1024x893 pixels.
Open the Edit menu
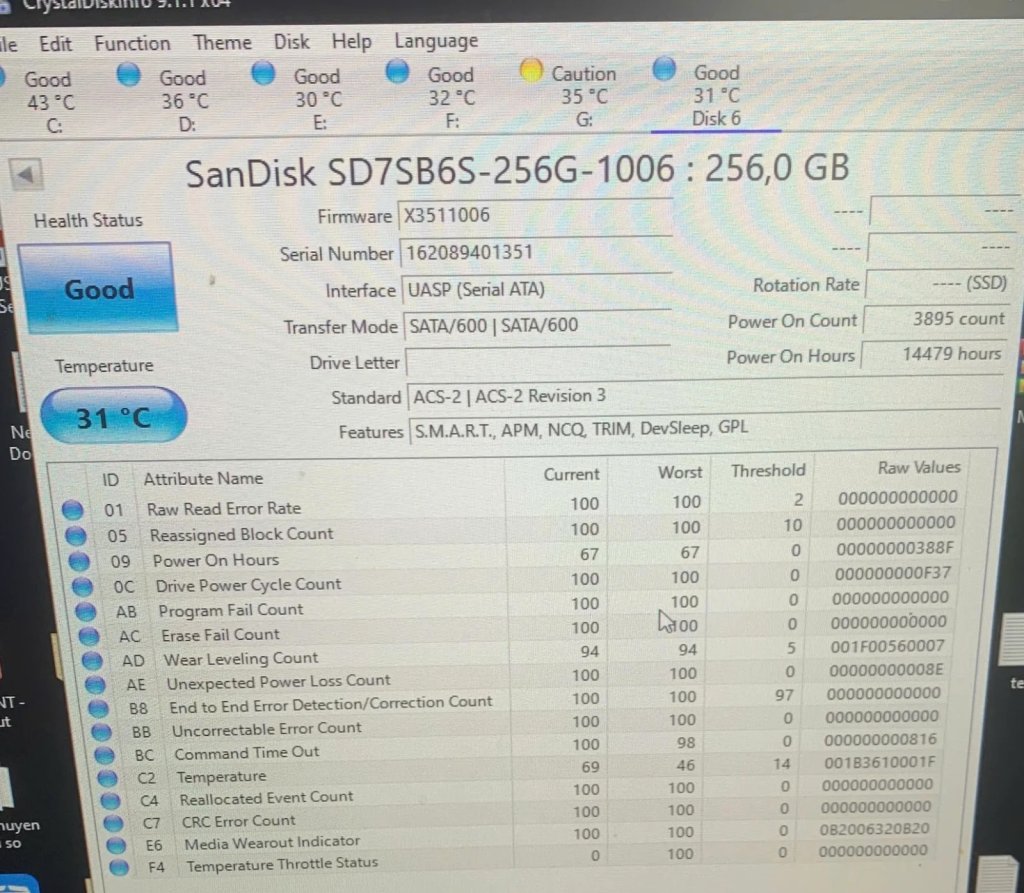coord(55,44)
